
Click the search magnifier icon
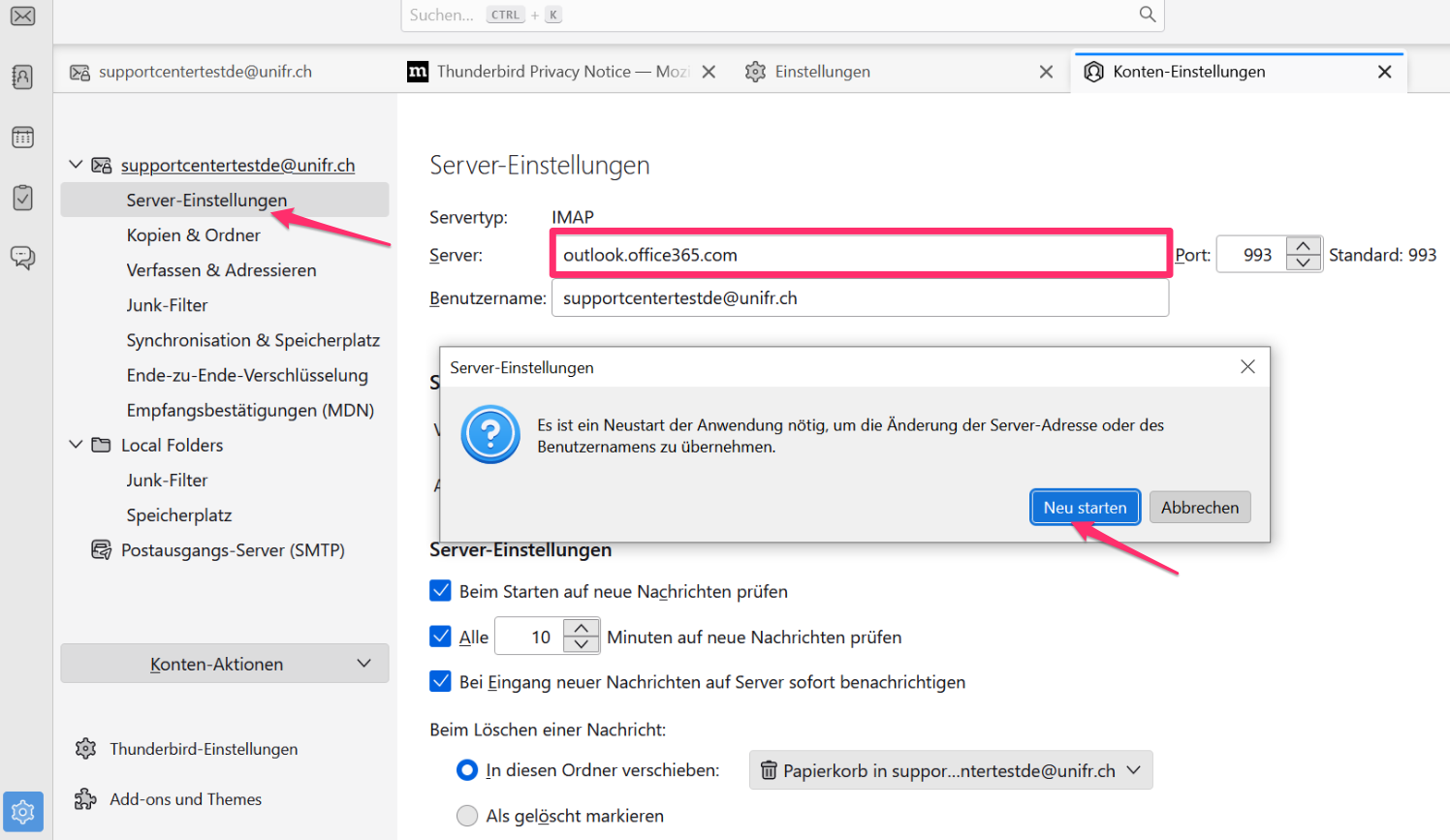pyautogui.click(x=1148, y=15)
